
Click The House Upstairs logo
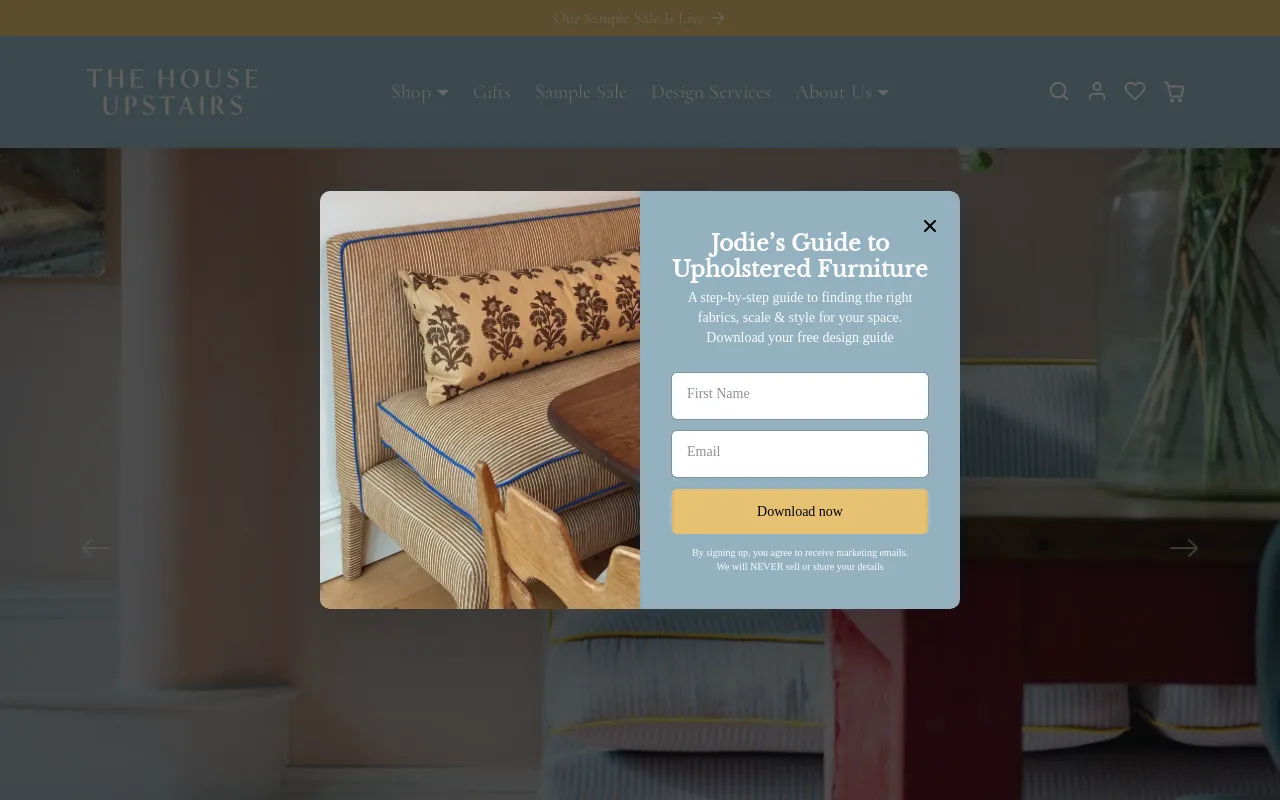click(x=172, y=92)
